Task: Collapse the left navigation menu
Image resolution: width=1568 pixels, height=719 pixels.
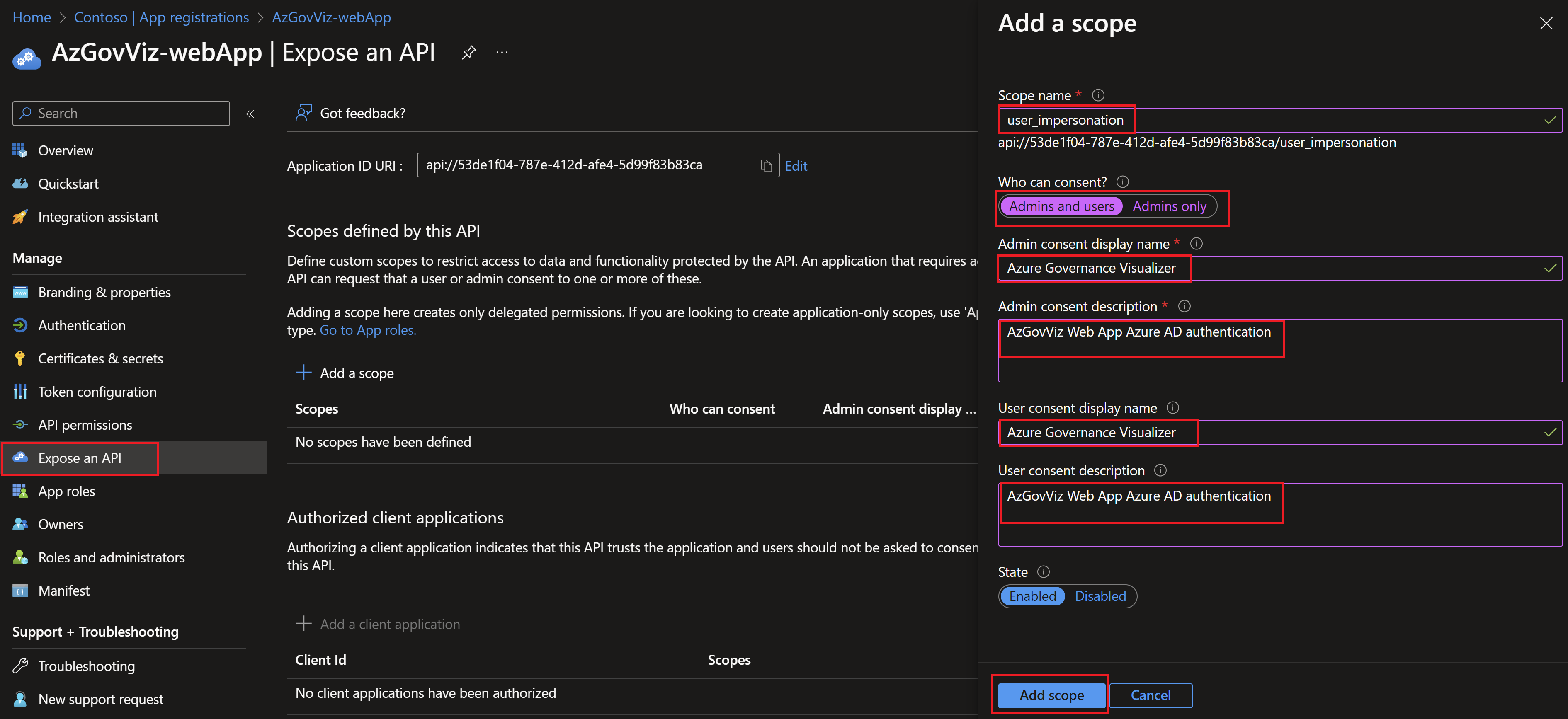Action: 250,114
